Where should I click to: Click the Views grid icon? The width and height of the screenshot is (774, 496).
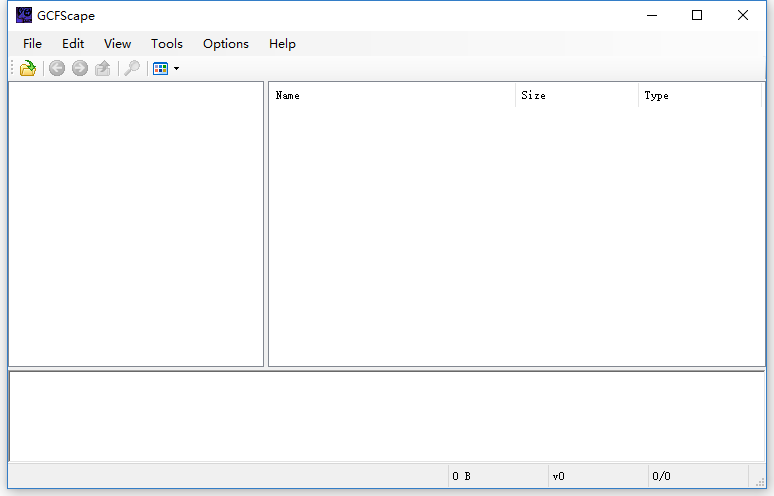[160, 68]
